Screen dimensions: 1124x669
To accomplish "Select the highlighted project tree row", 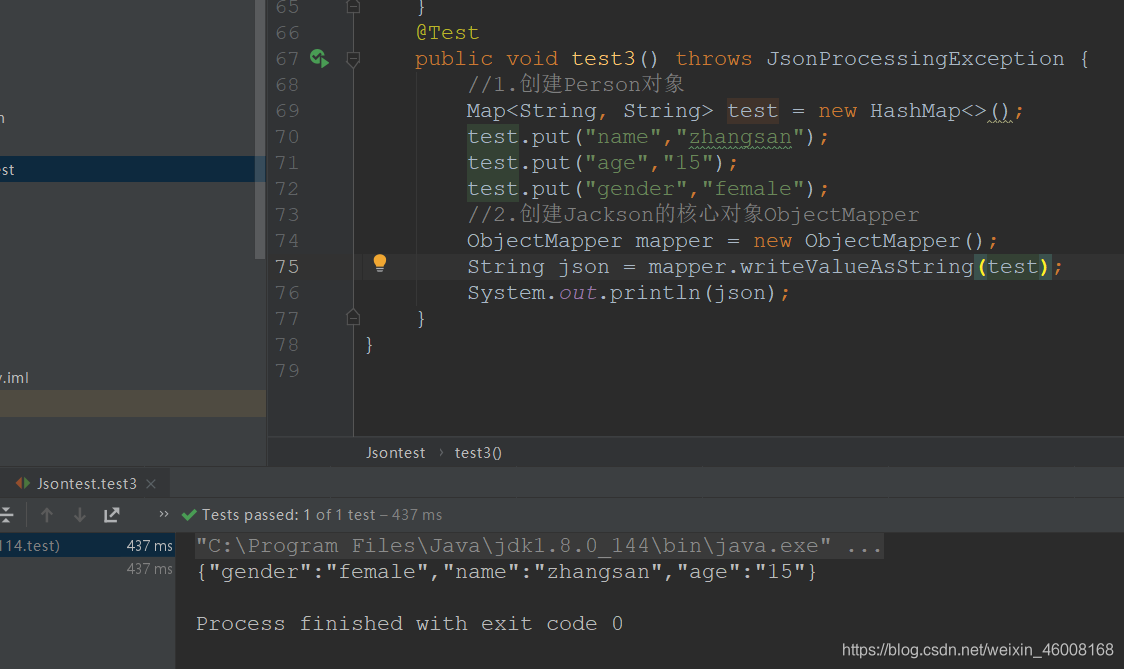I will pyautogui.click(x=133, y=169).
